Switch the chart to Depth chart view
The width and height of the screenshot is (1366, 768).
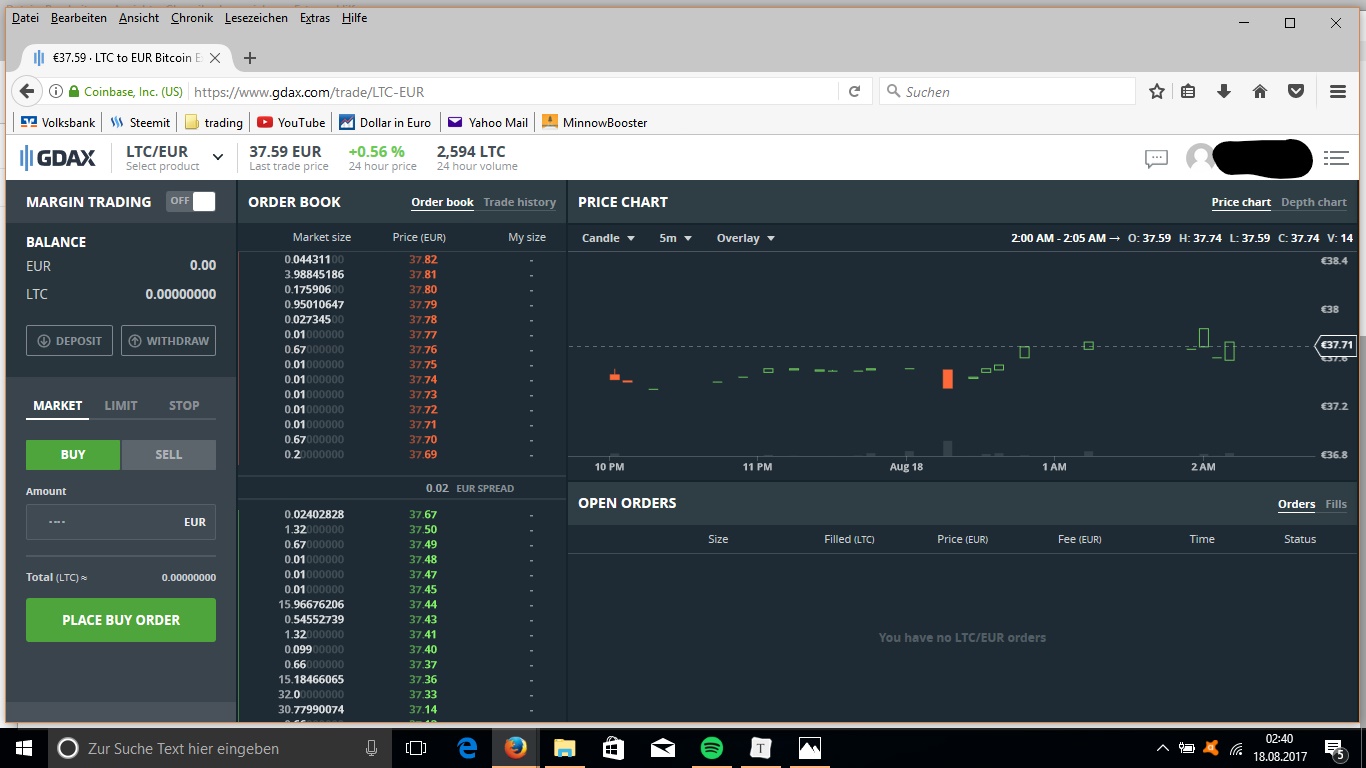pos(1313,202)
